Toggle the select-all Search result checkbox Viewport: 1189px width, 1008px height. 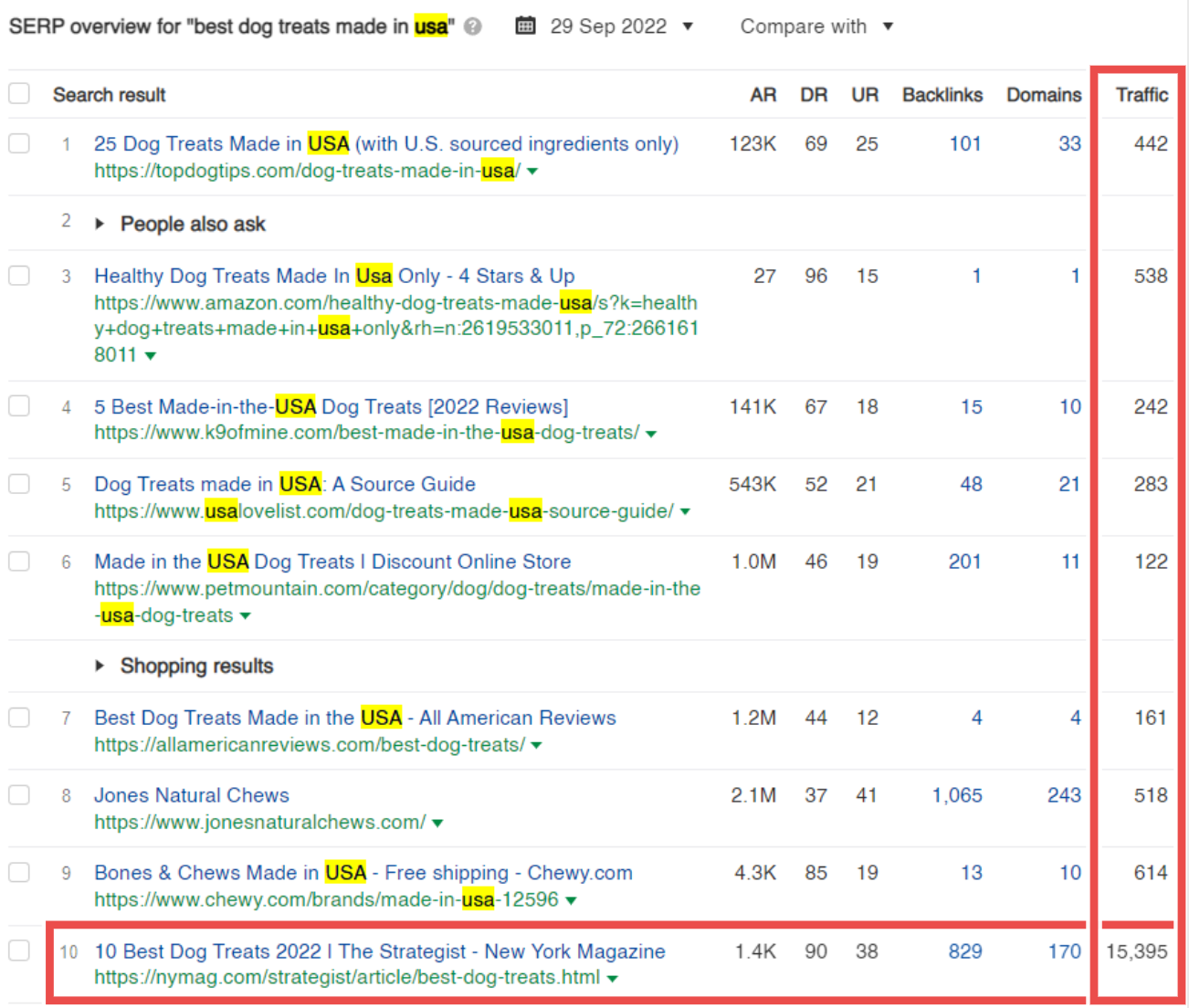coord(19,94)
